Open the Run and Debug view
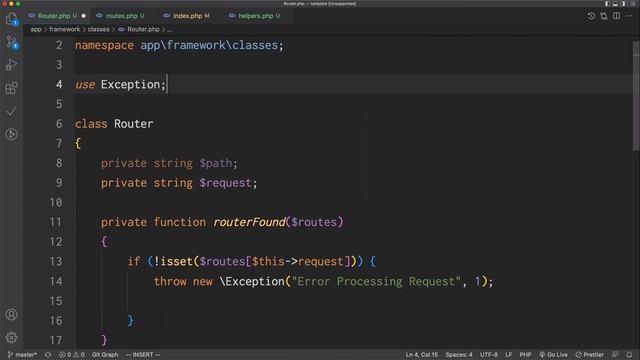The image size is (640, 360). pos(11,64)
